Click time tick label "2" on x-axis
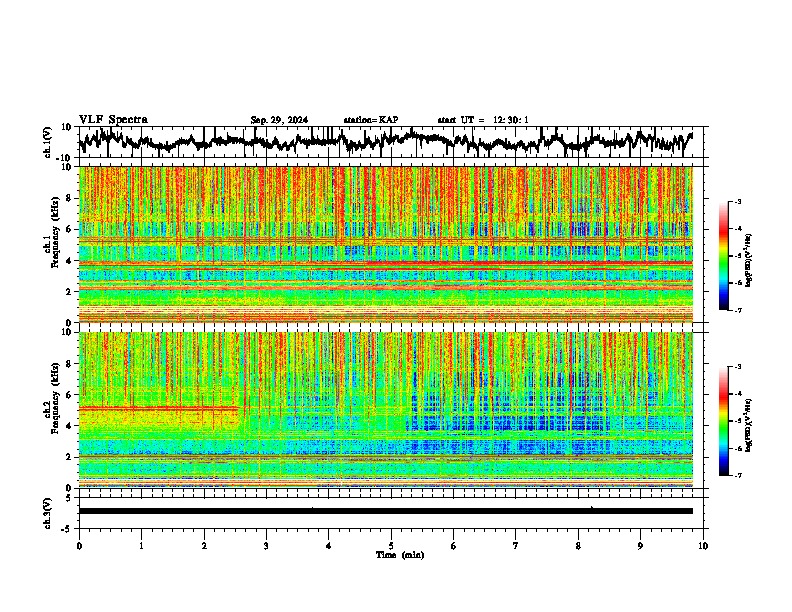 (204, 546)
